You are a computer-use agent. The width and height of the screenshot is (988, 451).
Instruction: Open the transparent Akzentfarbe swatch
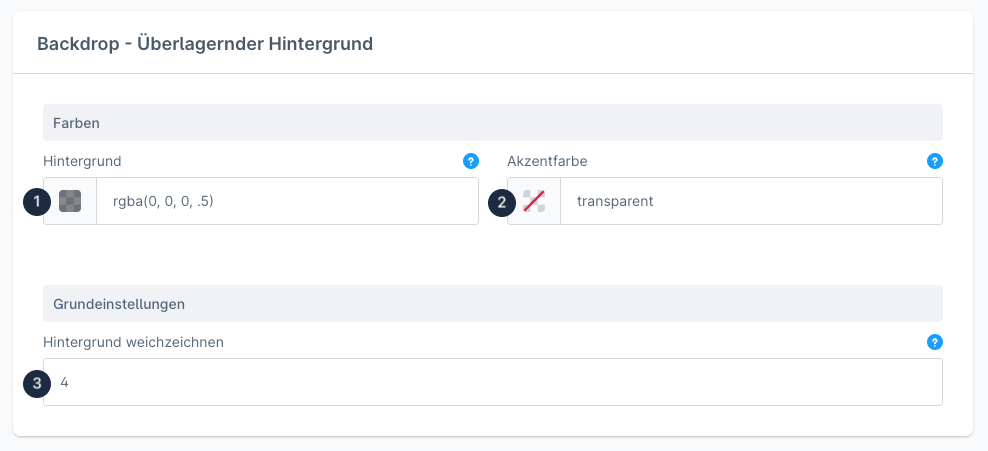click(x=534, y=201)
